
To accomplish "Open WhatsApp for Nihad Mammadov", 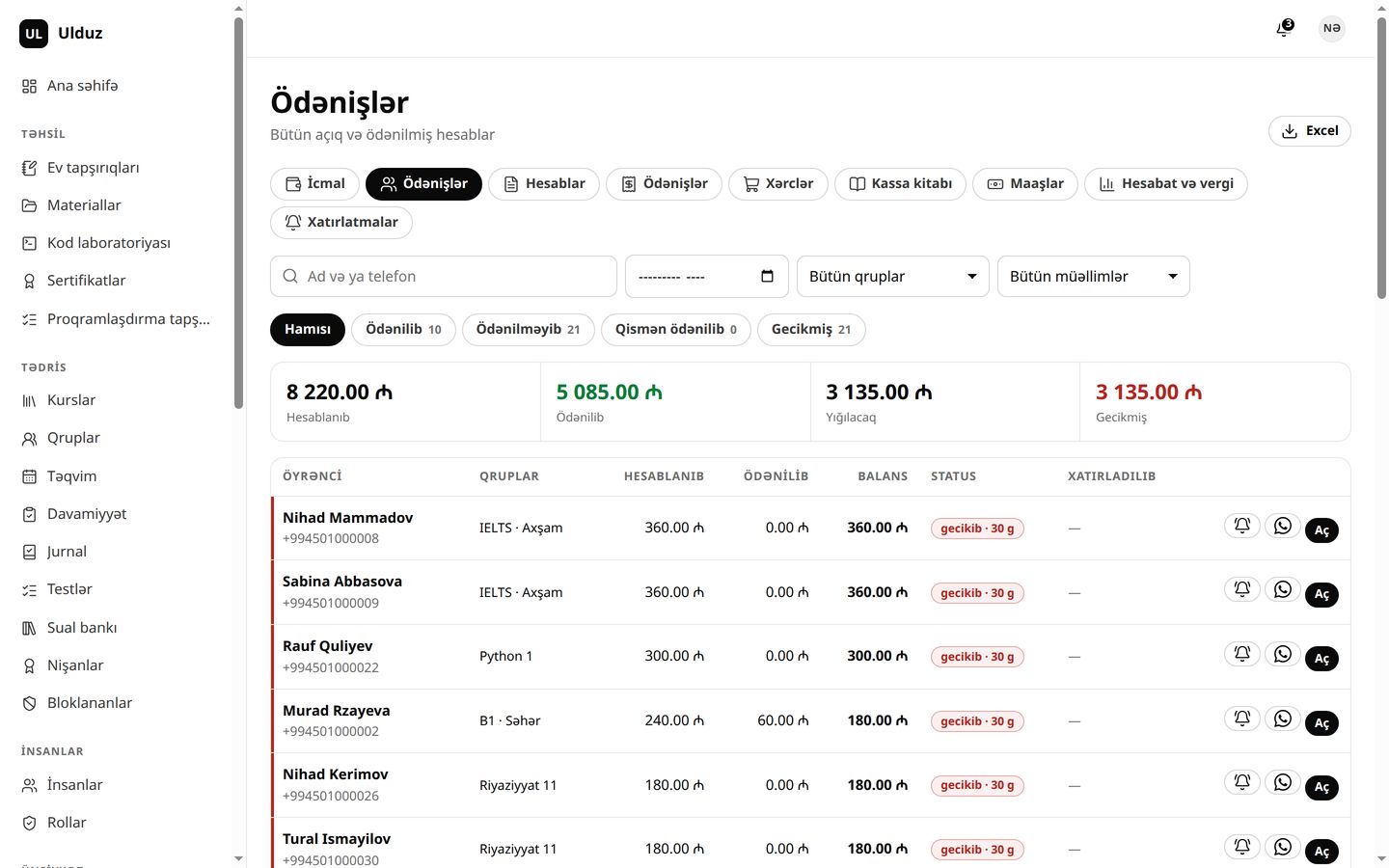I will pos(1283,526).
